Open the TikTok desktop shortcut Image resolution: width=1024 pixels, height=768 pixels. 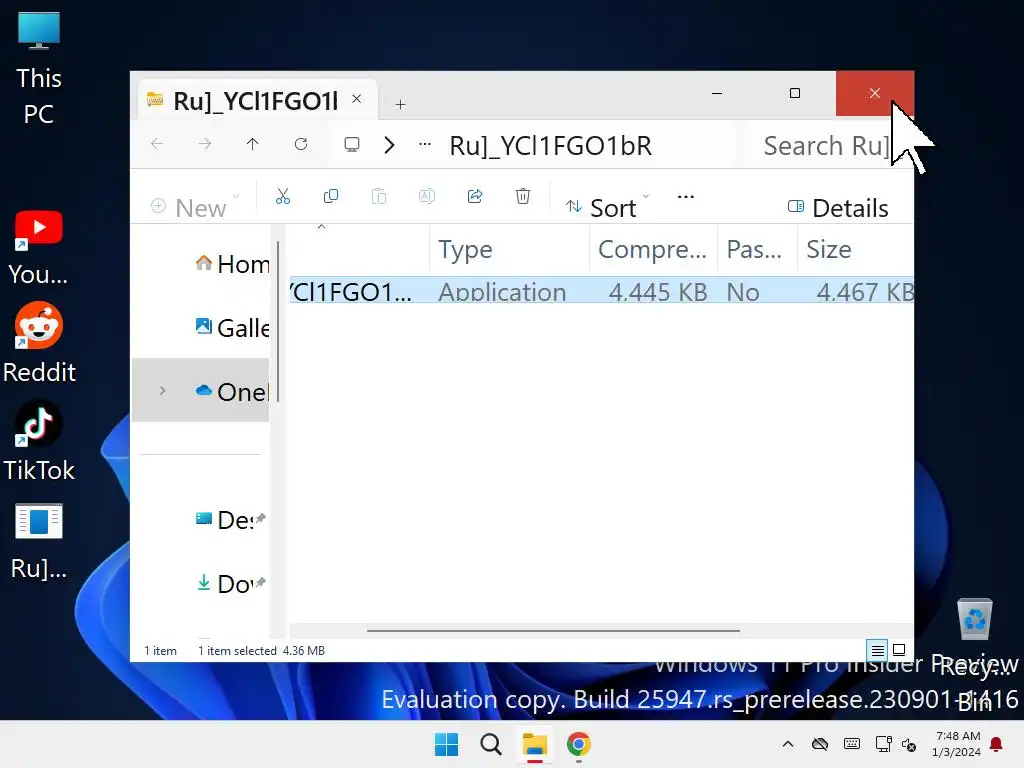(x=39, y=442)
